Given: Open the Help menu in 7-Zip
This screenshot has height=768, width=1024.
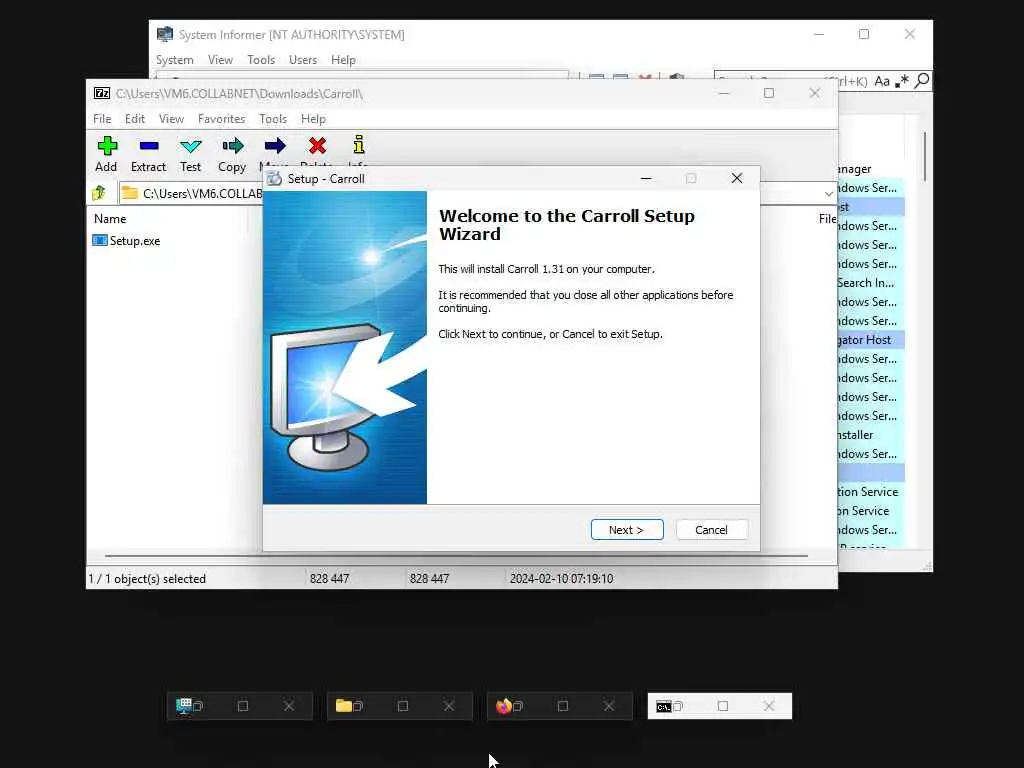Looking at the screenshot, I should coord(313,119).
